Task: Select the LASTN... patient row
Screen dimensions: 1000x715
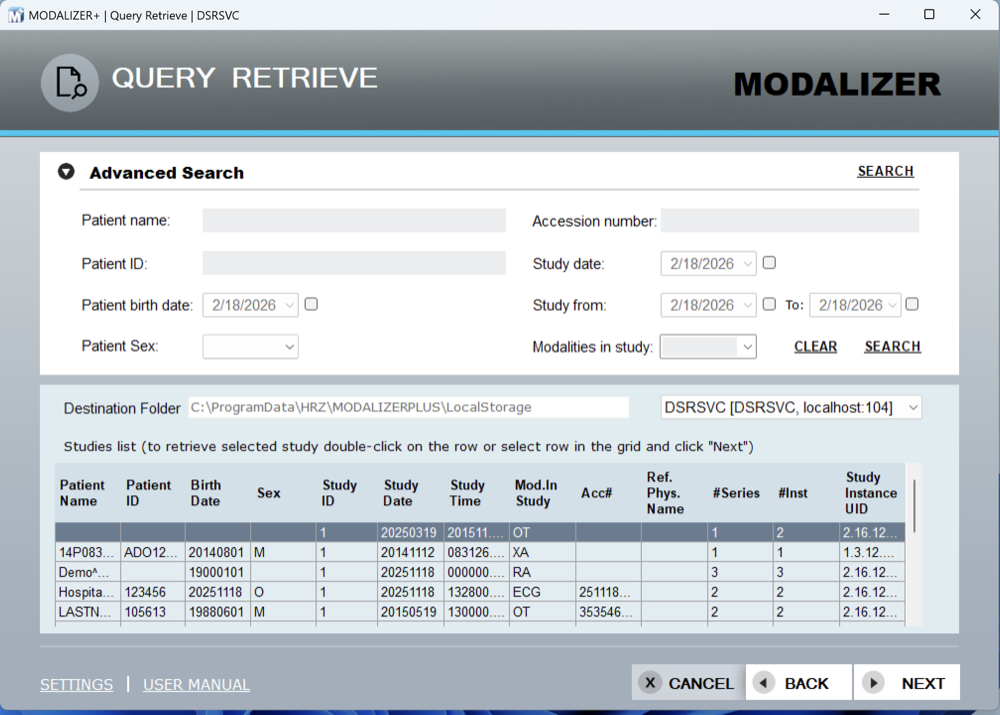Action: coord(480,612)
